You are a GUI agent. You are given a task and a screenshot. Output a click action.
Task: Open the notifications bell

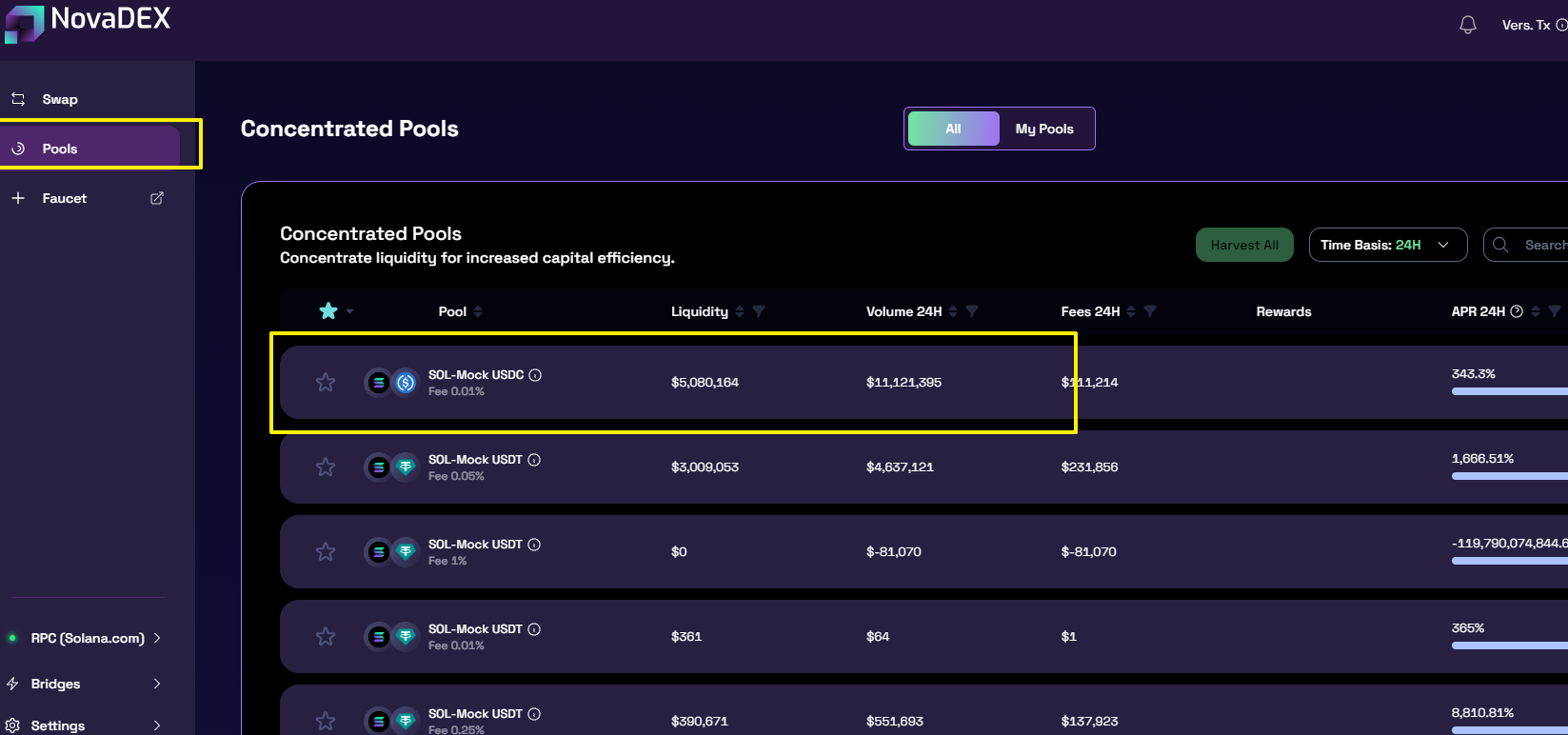1468,25
